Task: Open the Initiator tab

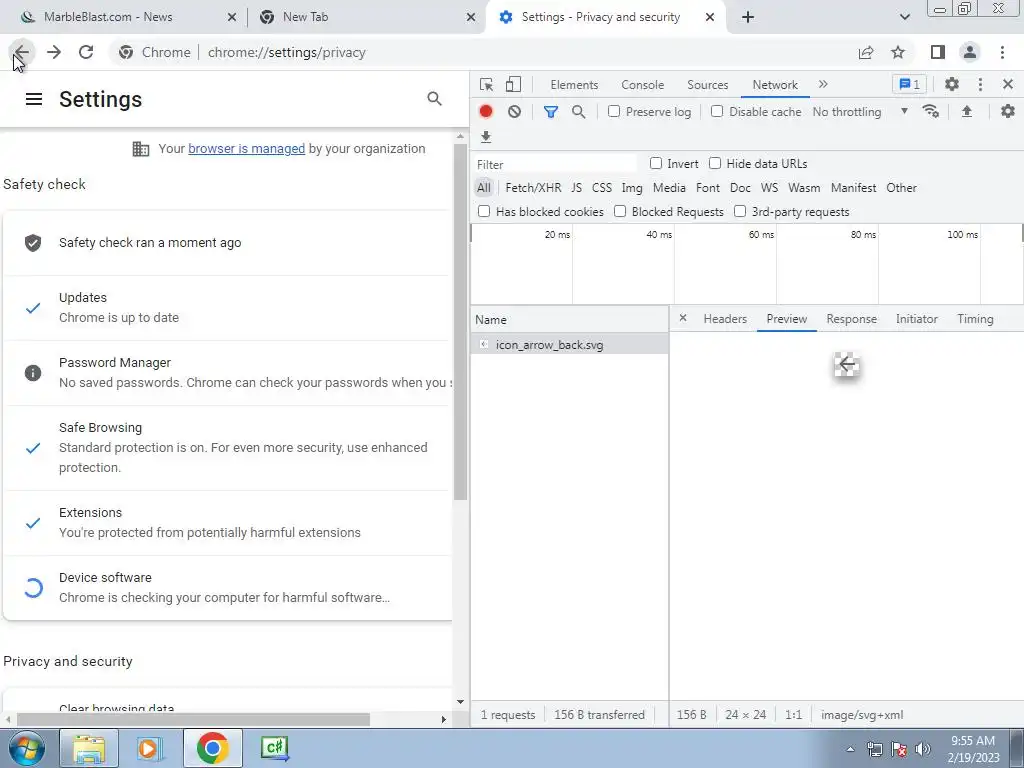Action: click(916, 319)
